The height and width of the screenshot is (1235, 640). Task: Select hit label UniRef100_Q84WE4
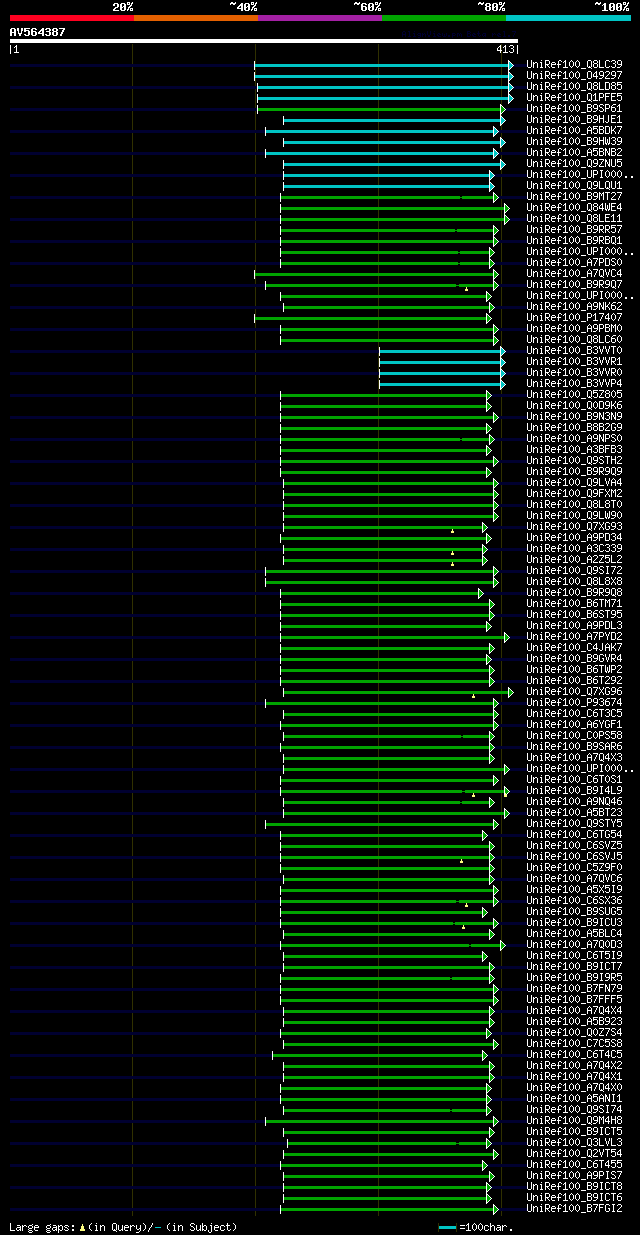(x=575, y=207)
